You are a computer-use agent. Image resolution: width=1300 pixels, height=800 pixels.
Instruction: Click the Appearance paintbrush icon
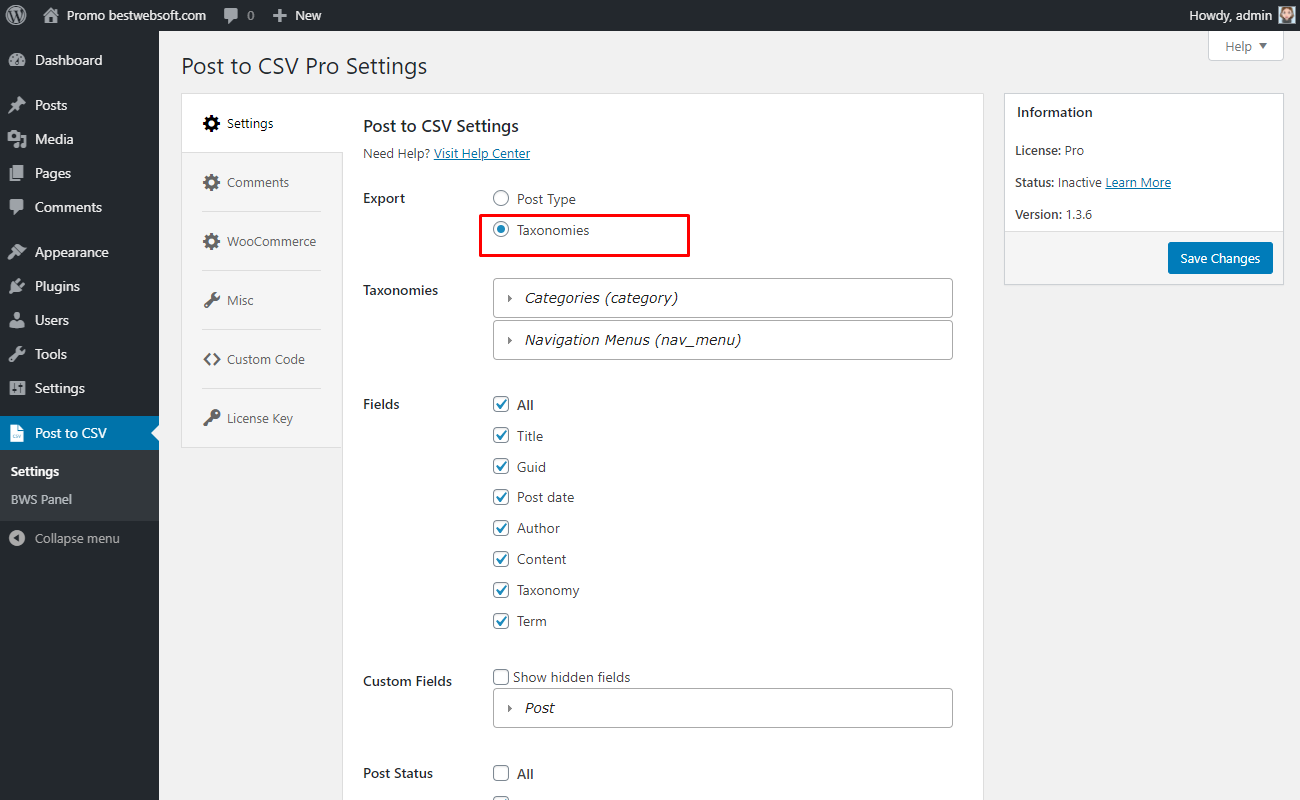point(17,252)
